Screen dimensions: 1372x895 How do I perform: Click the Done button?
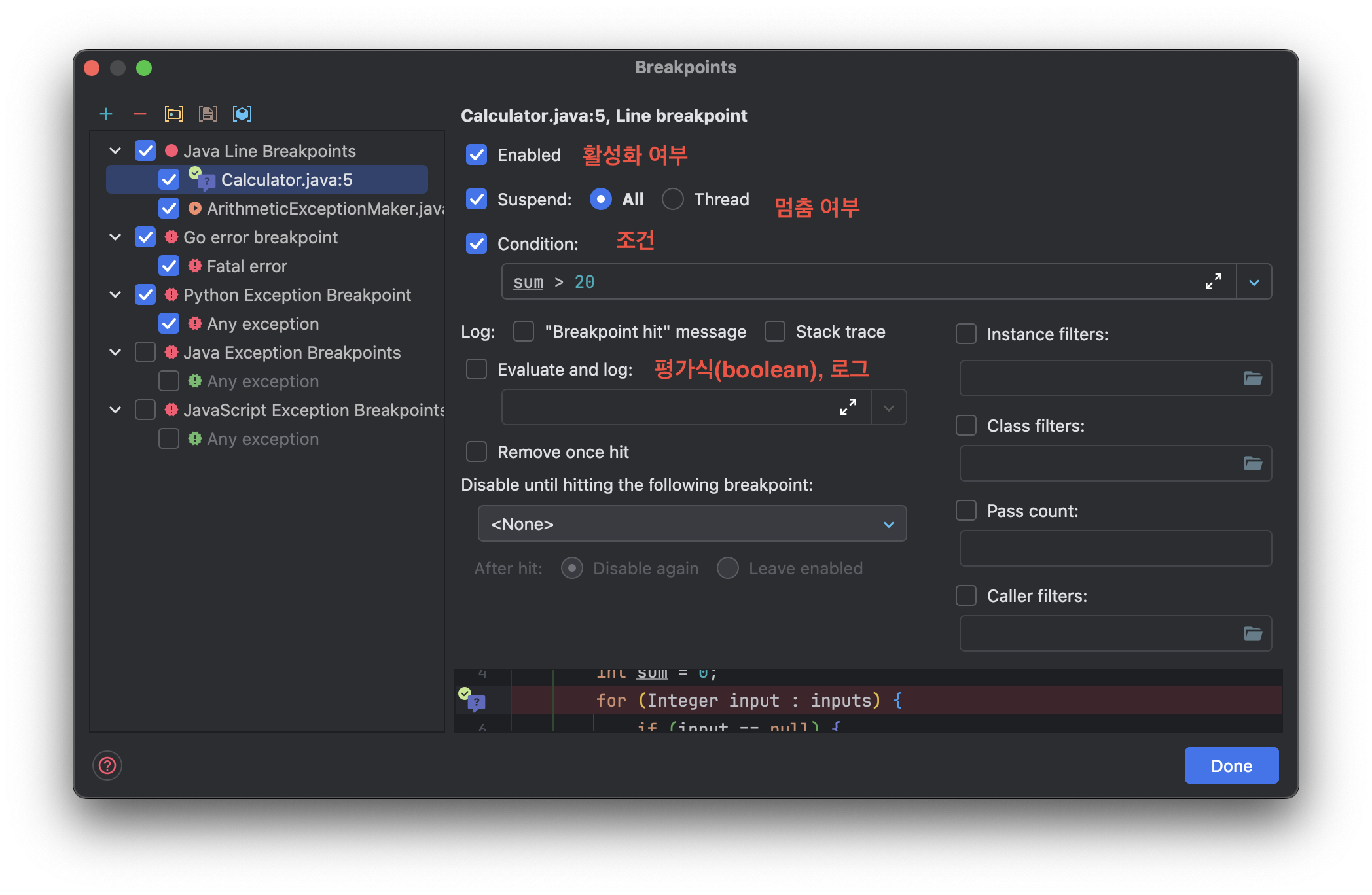pos(1231,765)
